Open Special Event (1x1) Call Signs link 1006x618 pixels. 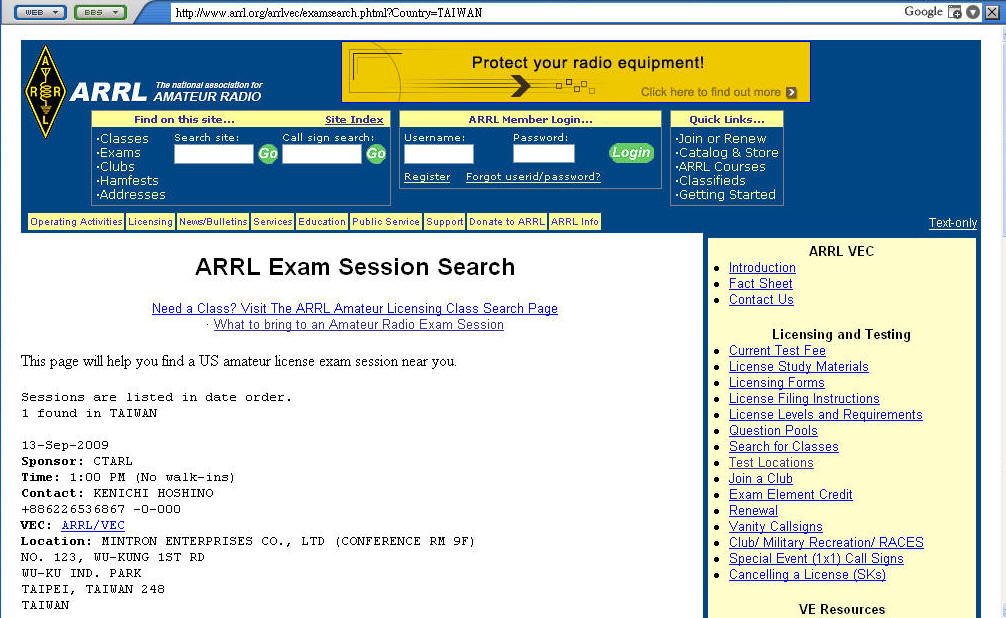pyautogui.click(x=816, y=559)
